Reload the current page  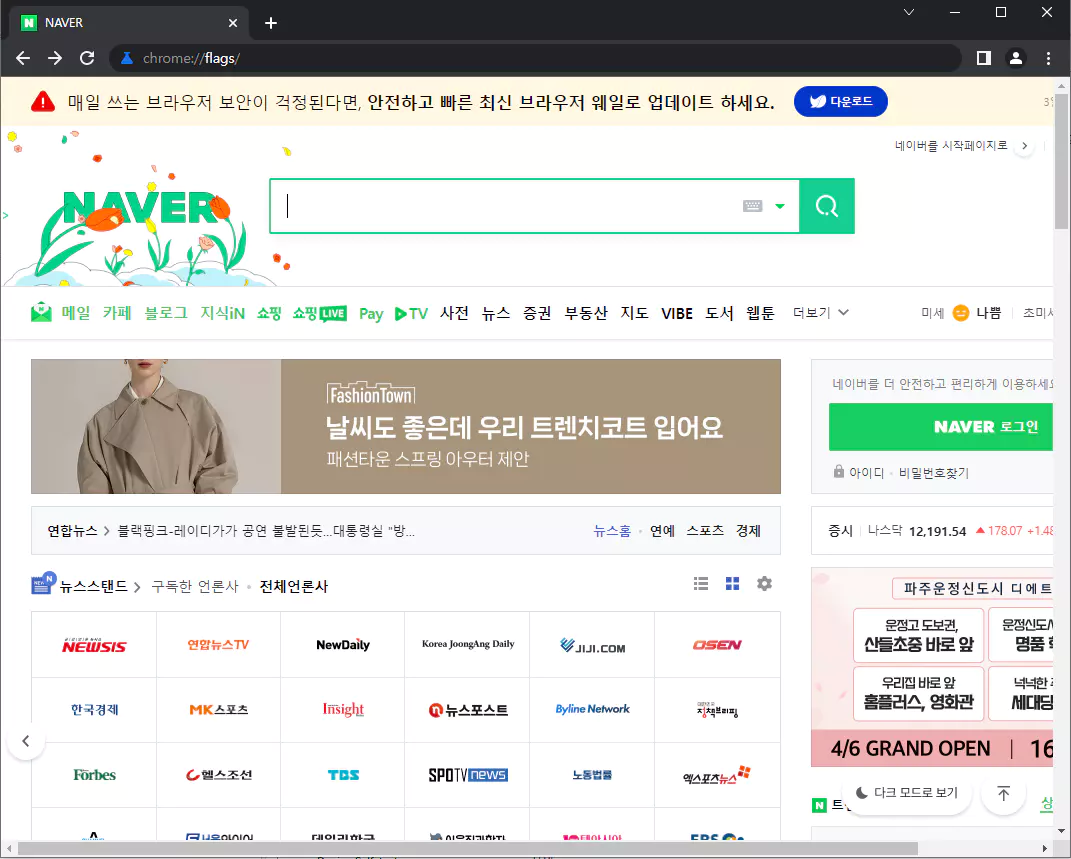click(x=87, y=58)
